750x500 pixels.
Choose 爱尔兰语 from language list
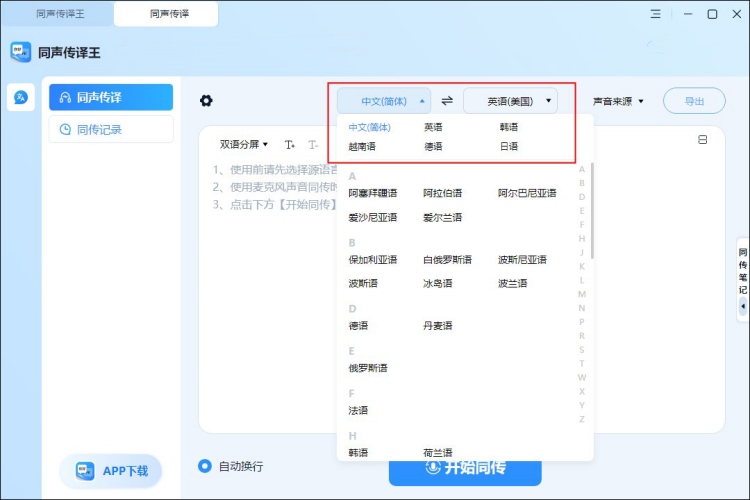coord(442,218)
